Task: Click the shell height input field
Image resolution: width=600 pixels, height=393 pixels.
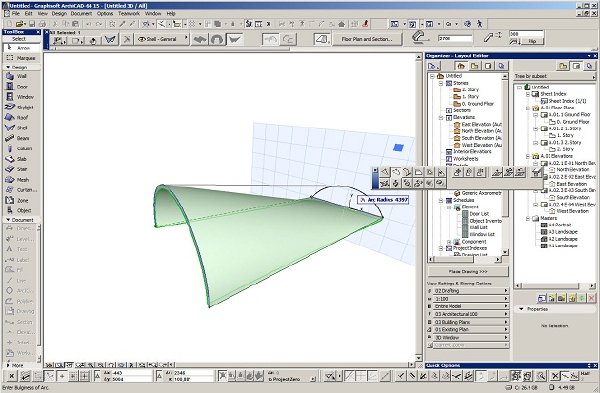Action: [455, 39]
